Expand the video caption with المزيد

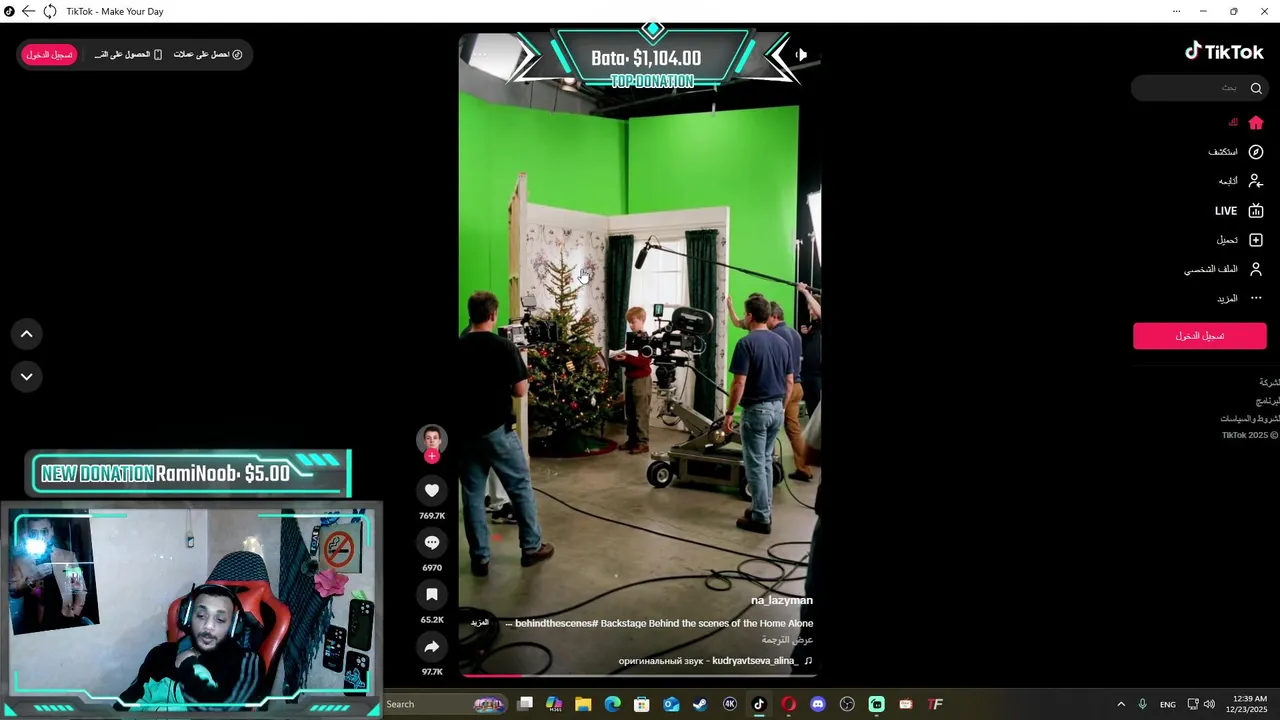click(x=480, y=623)
